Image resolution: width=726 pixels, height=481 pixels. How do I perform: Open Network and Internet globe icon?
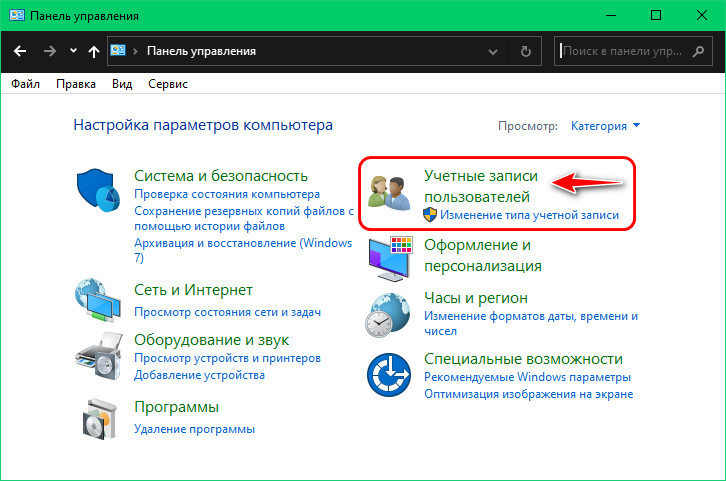(x=98, y=300)
